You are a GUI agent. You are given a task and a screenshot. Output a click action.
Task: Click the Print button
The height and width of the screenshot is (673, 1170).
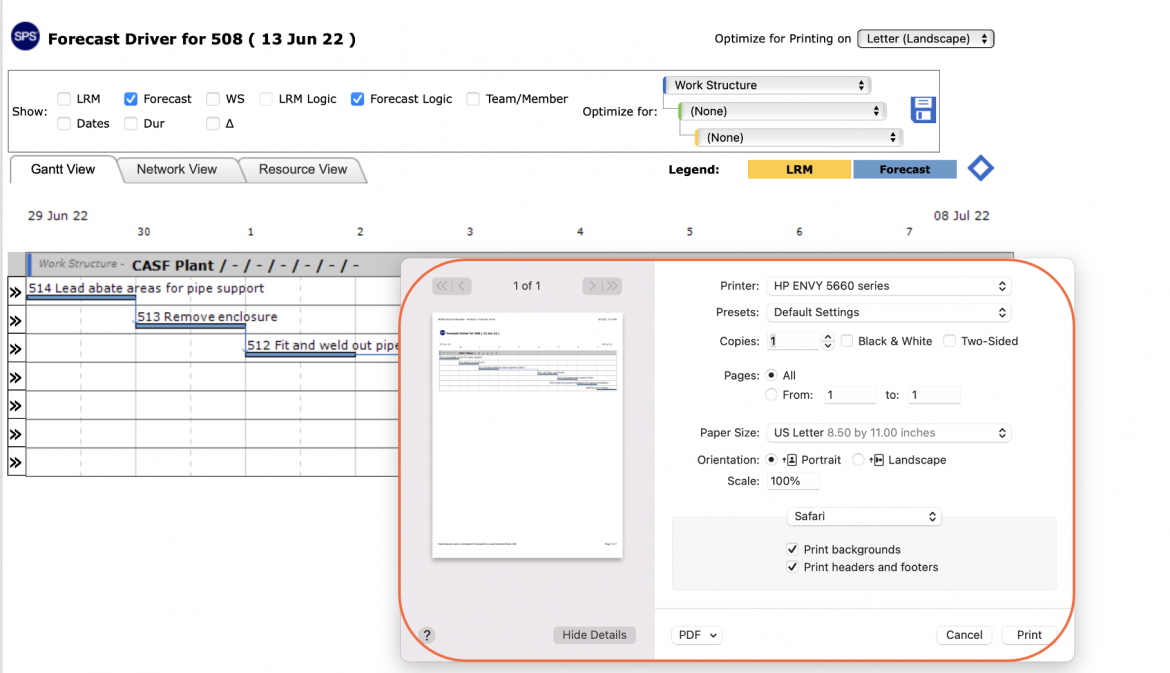1029,635
